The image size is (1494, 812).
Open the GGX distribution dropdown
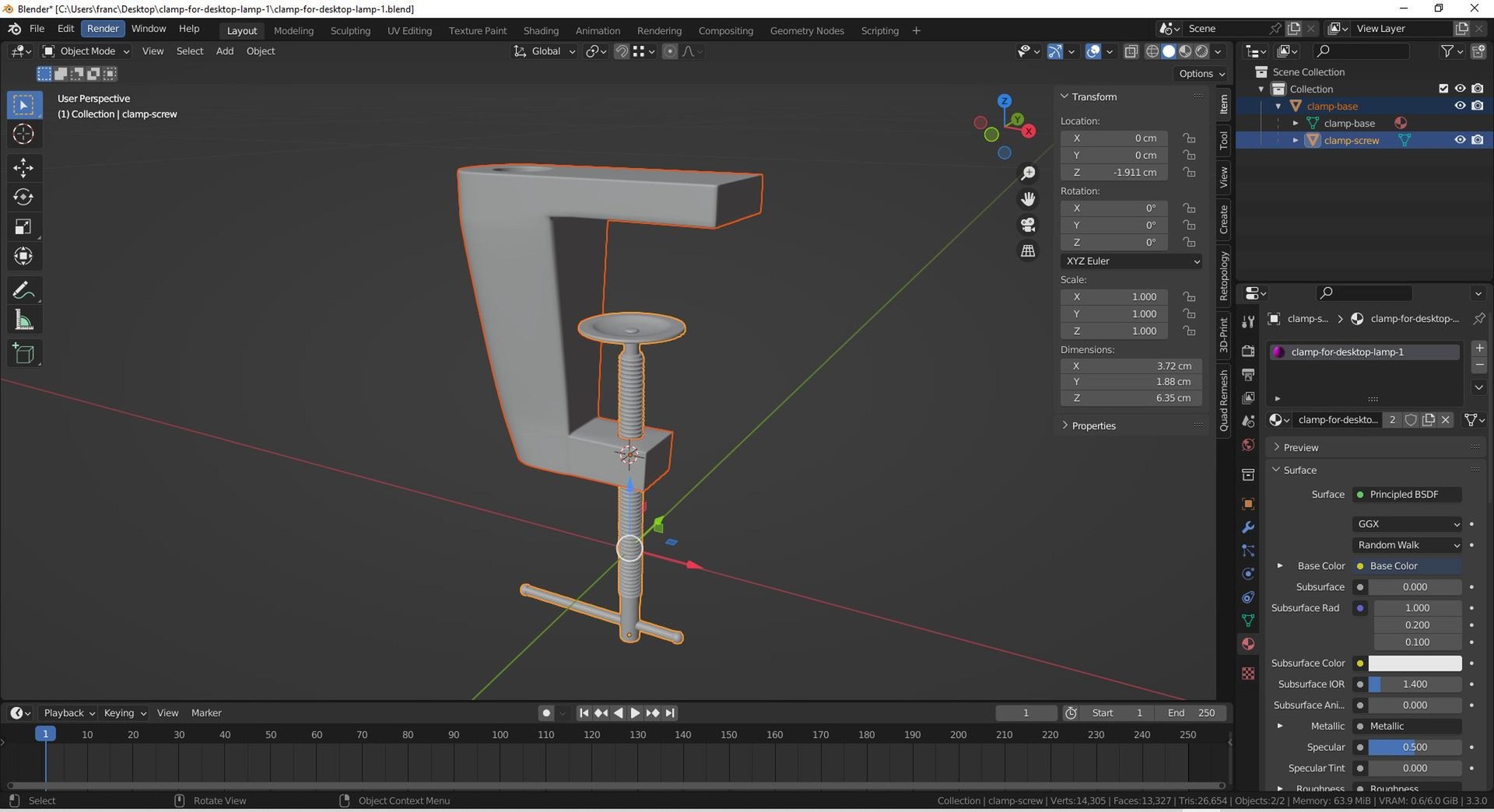tap(1408, 524)
